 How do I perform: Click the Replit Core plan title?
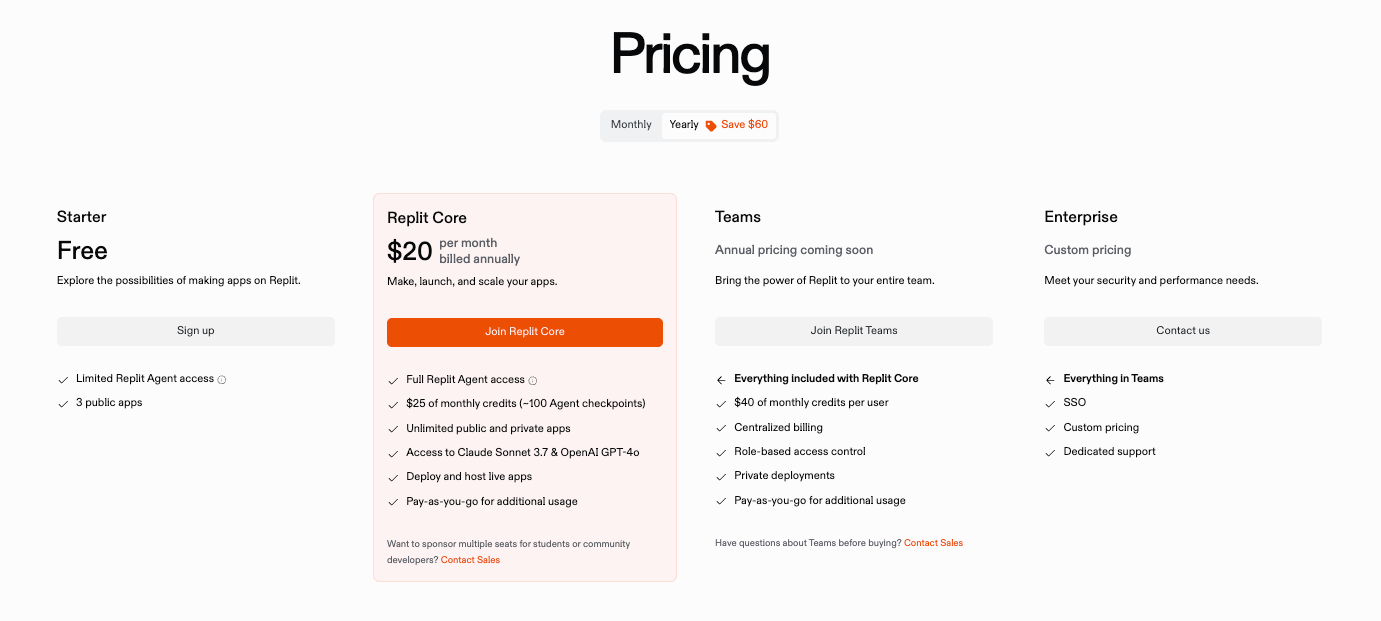(x=427, y=218)
